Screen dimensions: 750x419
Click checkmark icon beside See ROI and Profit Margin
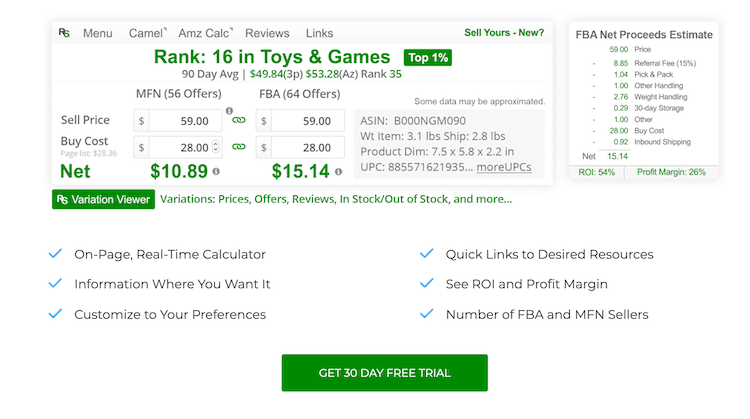point(427,284)
